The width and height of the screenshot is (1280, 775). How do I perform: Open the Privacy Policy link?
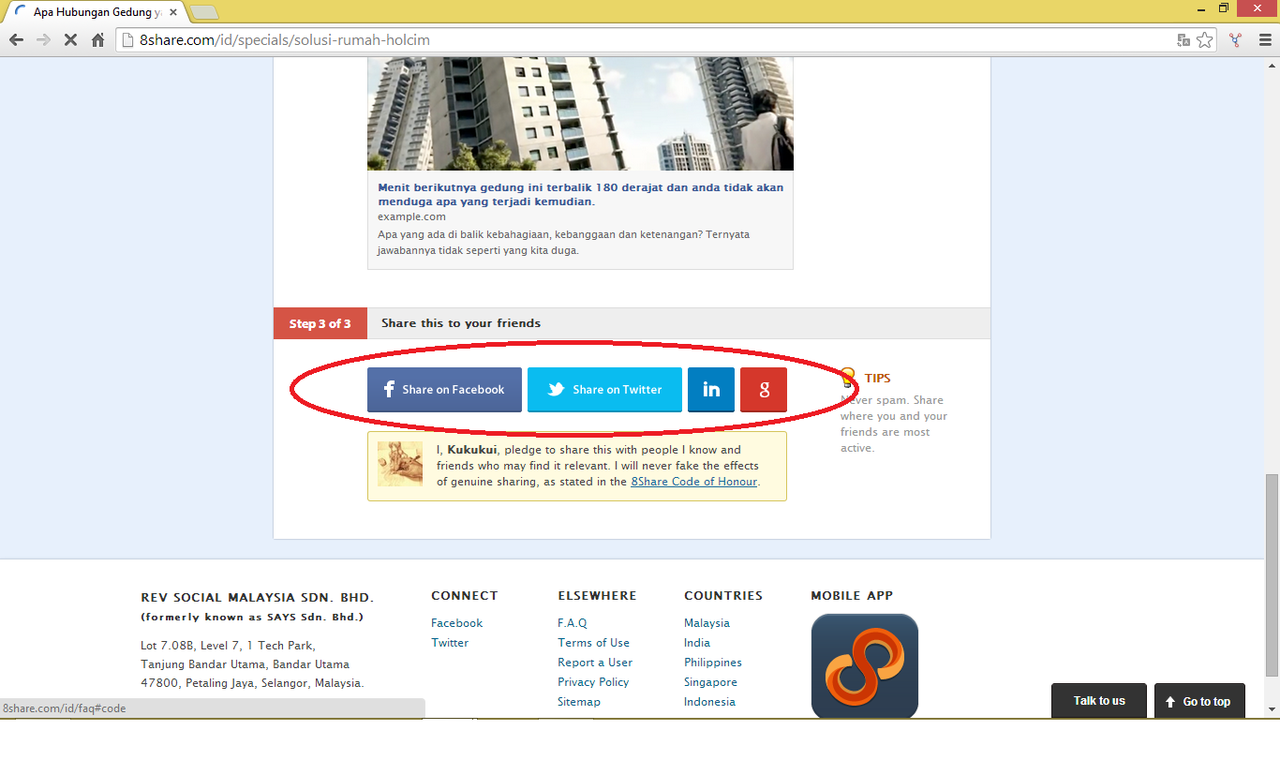pos(593,682)
